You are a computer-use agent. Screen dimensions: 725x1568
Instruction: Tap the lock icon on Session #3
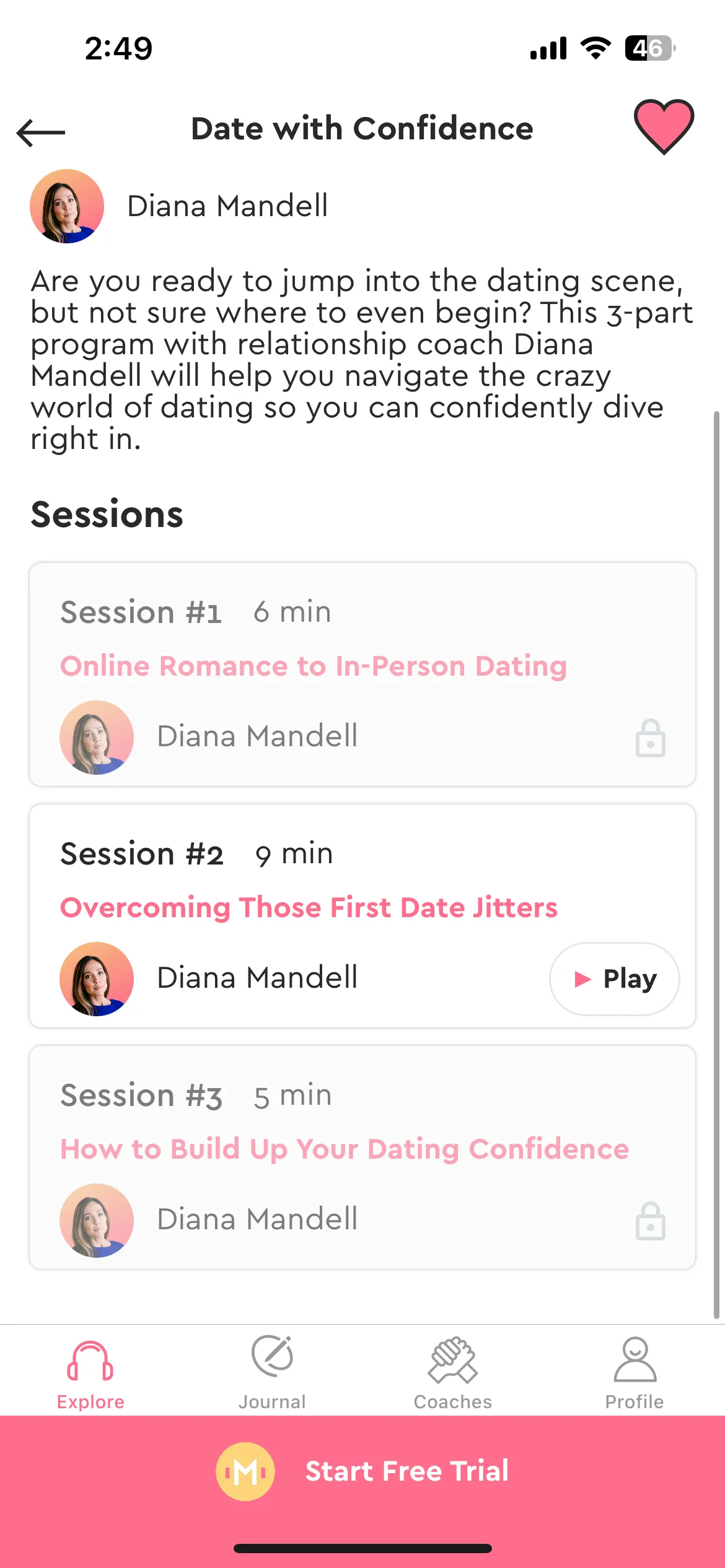tap(651, 1221)
